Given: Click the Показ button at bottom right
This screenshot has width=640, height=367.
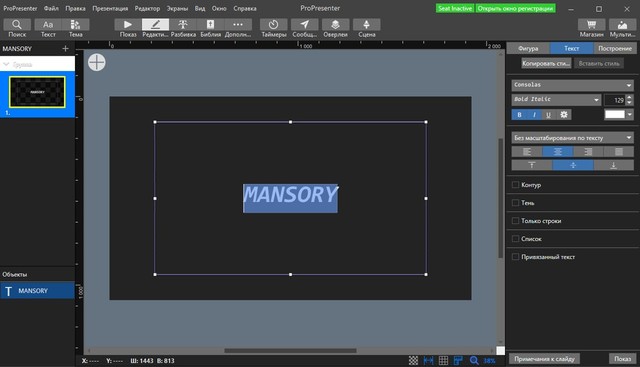Looking at the screenshot, I should point(622,359).
